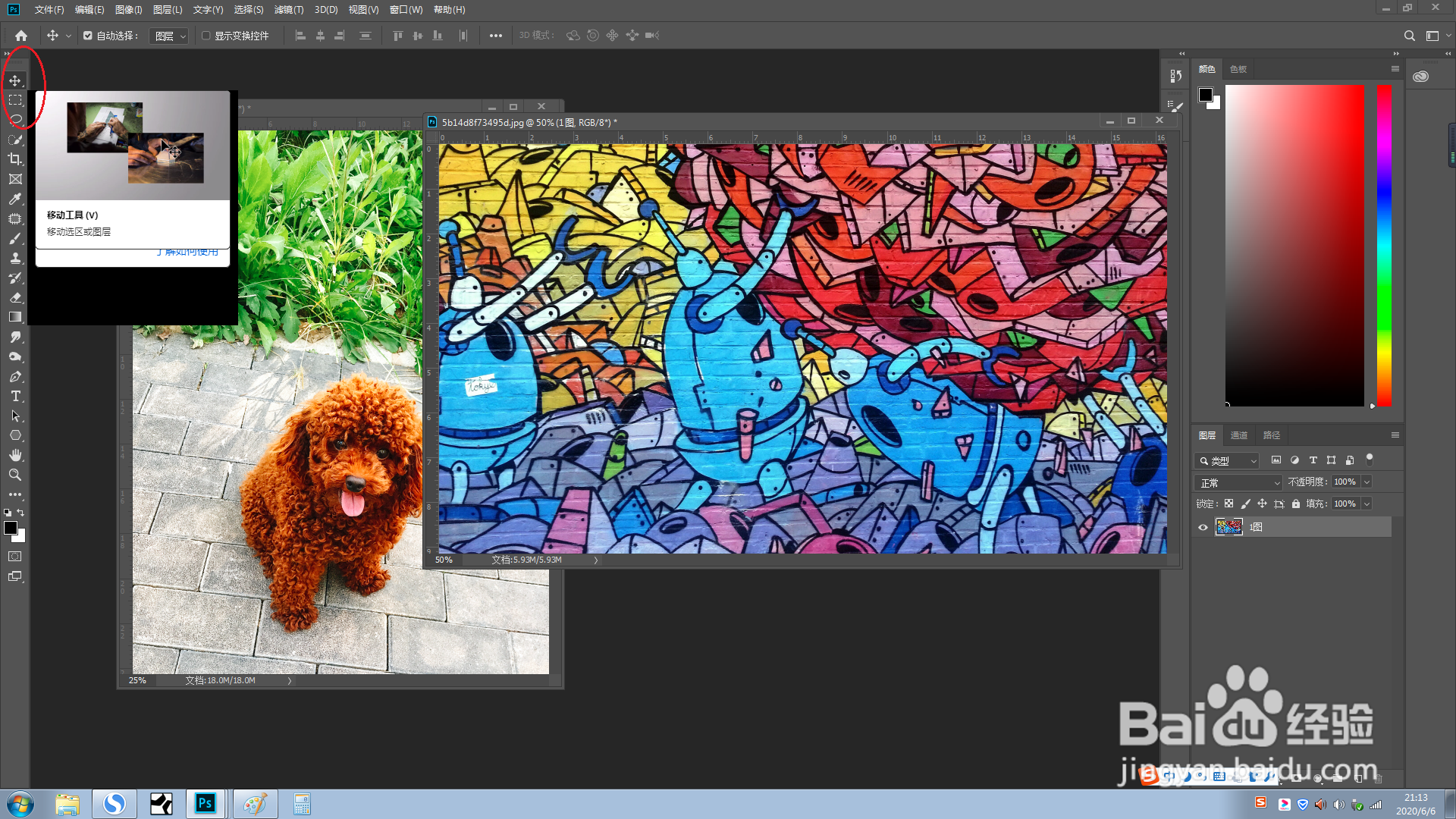Open the History panel icon
The height and width of the screenshot is (819, 1456).
[1176, 76]
